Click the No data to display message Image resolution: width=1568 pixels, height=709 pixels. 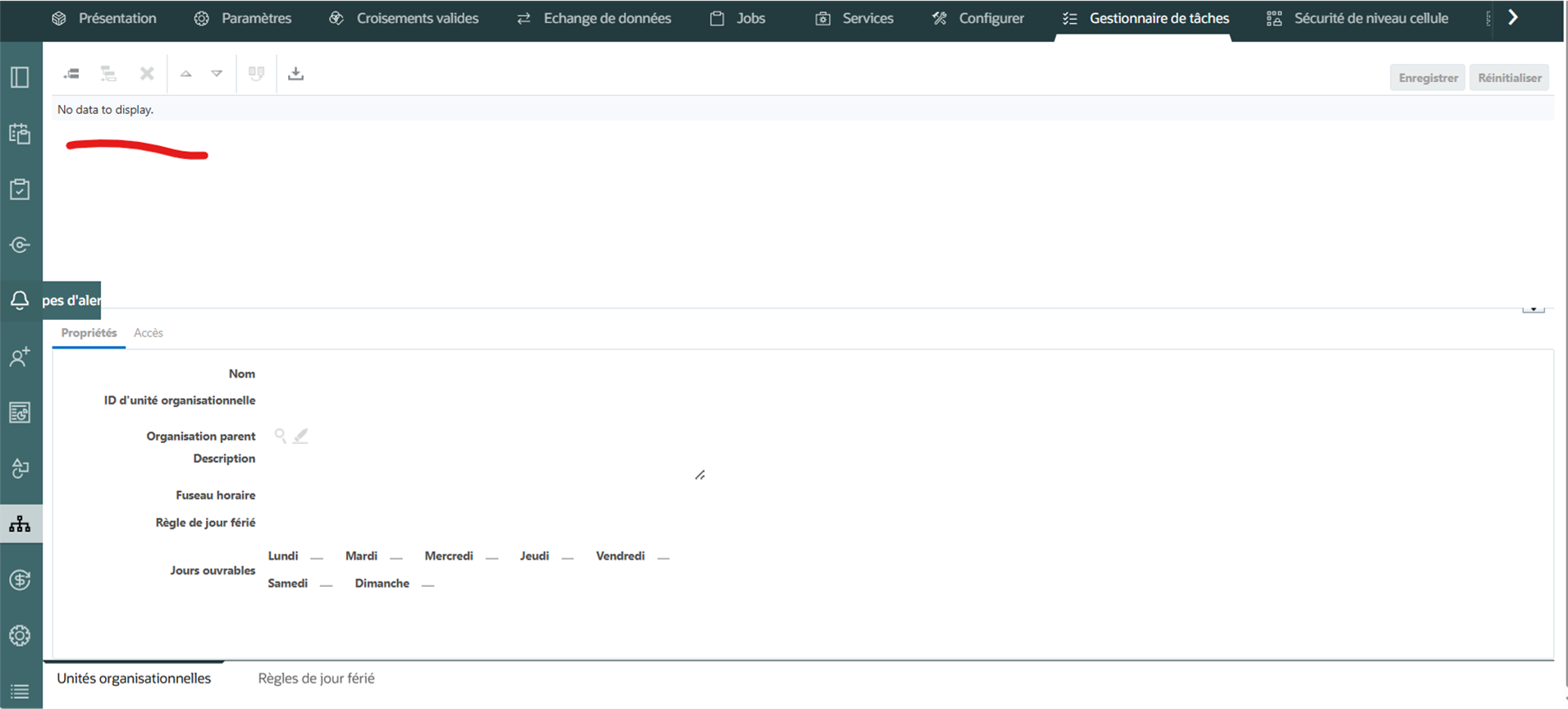click(x=105, y=109)
